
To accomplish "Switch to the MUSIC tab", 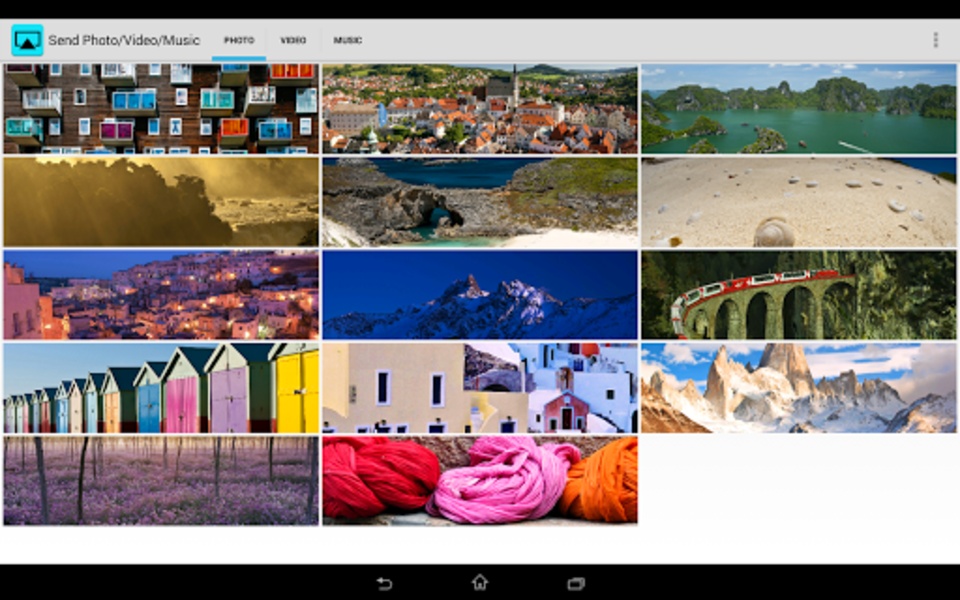I will tap(348, 40).
